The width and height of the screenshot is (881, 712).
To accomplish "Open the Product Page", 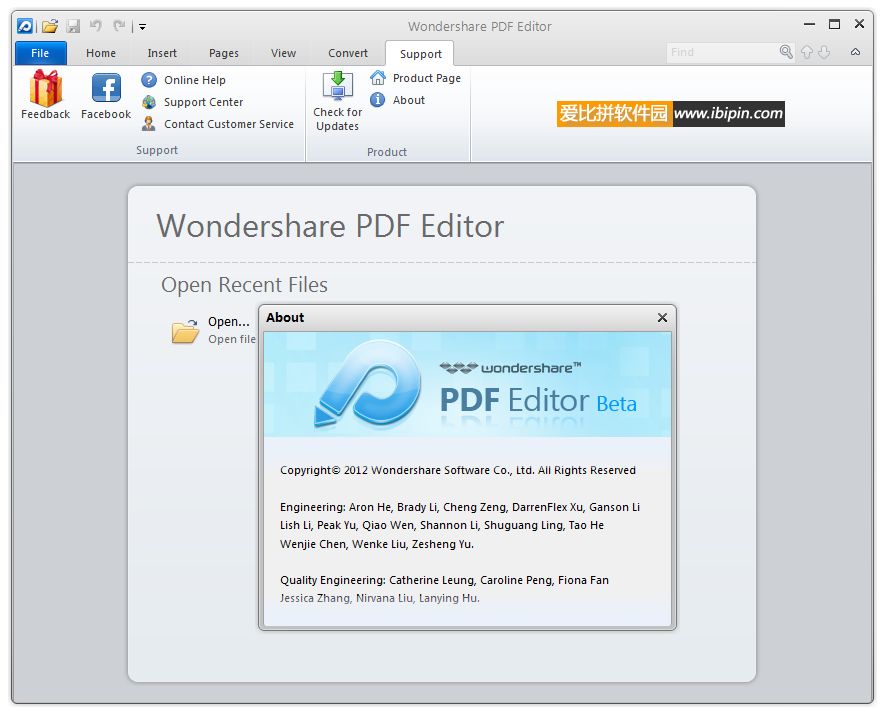I will (426, 78).
